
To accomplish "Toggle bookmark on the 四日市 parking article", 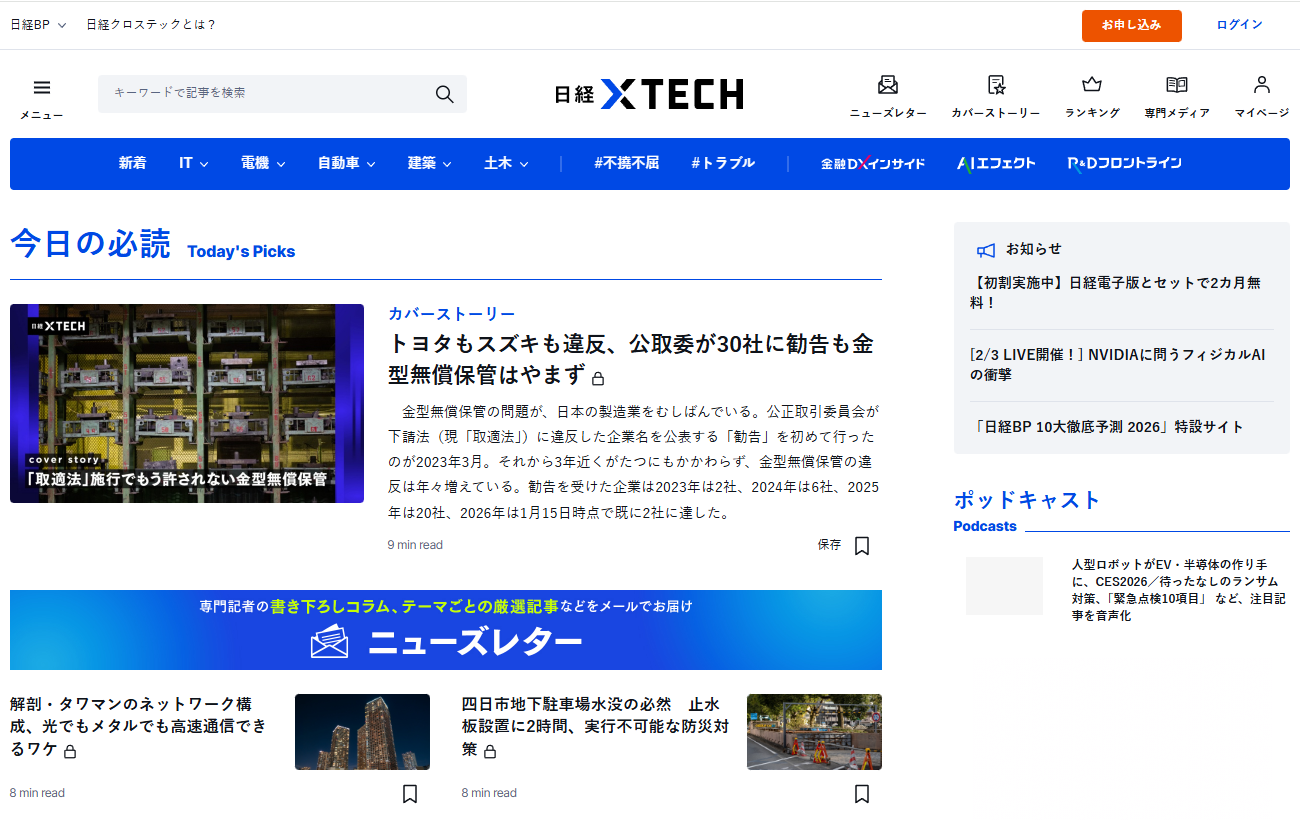I will click(862, 794).
